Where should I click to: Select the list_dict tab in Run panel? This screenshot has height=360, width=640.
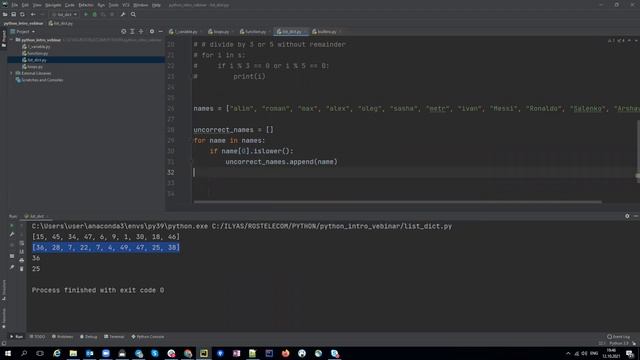(36, 216)
